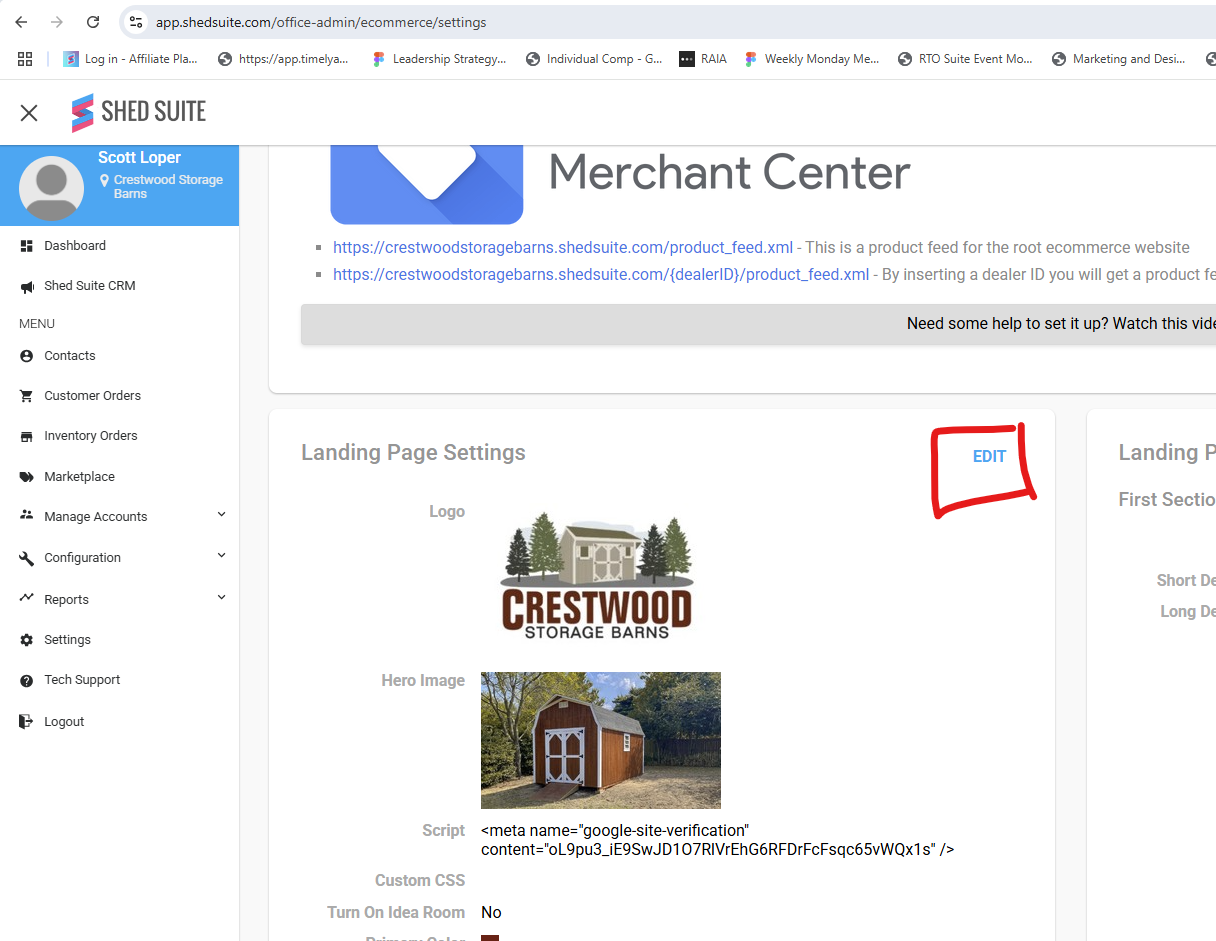Click the shed hero image thumbnail
Viewport: 1216px width, 941px height.
pos(601,740)
